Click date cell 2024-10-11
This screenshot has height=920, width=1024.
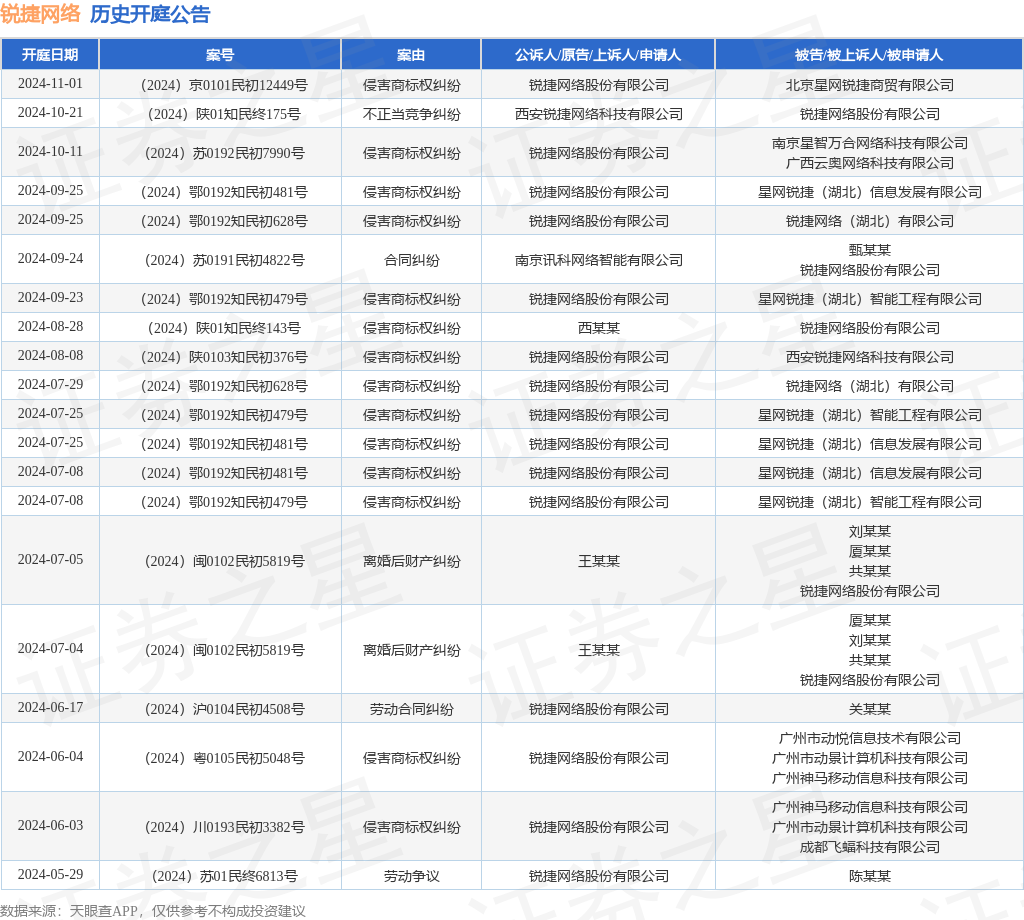(50, 151)
